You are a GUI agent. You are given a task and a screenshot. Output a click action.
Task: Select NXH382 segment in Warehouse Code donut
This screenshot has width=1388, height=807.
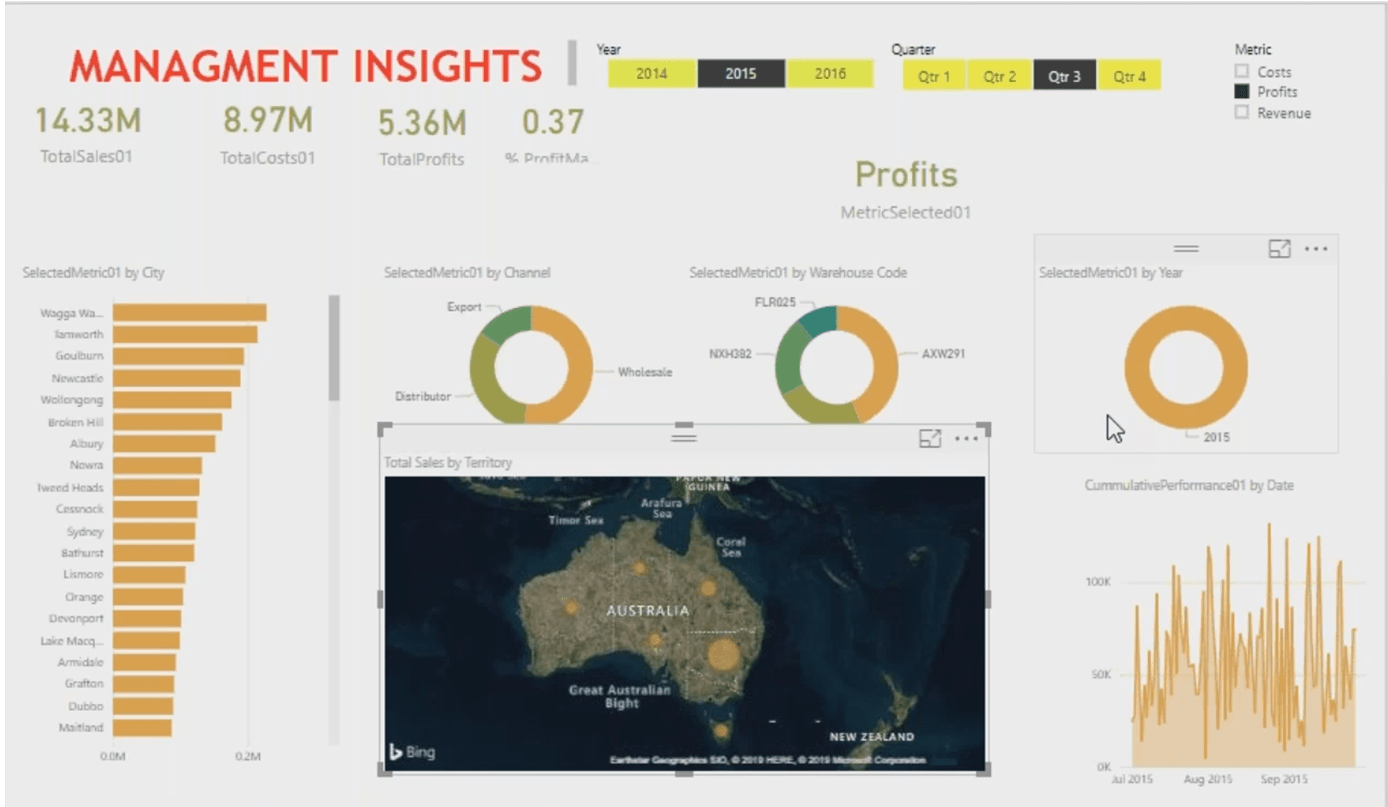(x=790, y=360)
